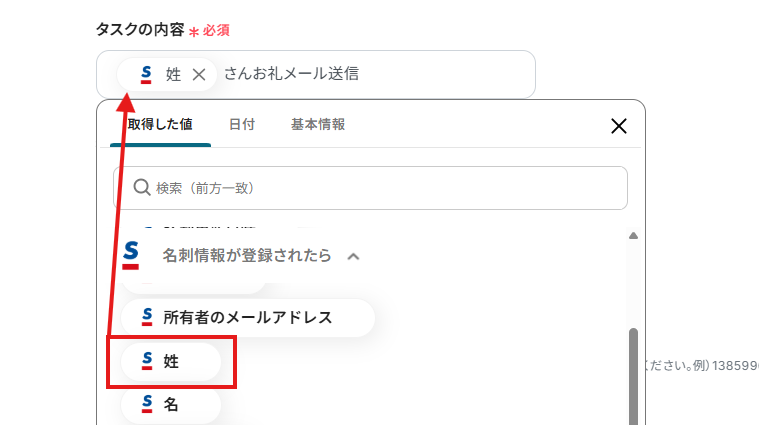Click the scrollbar up arrow
The width and height of the screenshot is (759, 425).
[633, 236]
